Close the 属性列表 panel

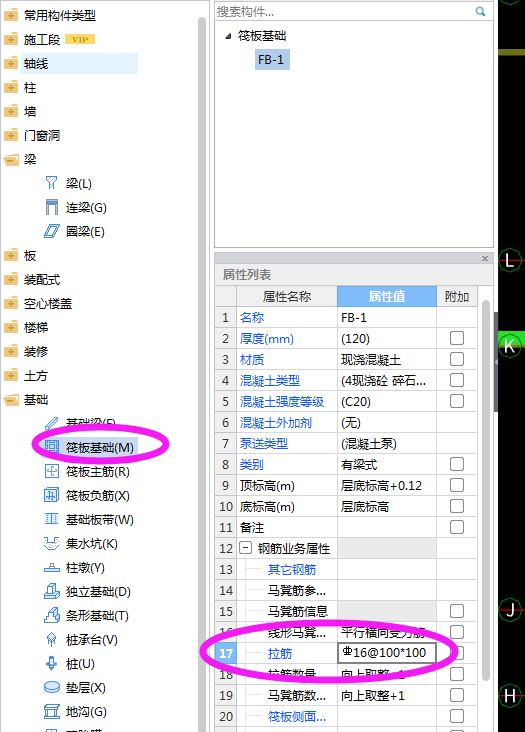tap(485, 258)
